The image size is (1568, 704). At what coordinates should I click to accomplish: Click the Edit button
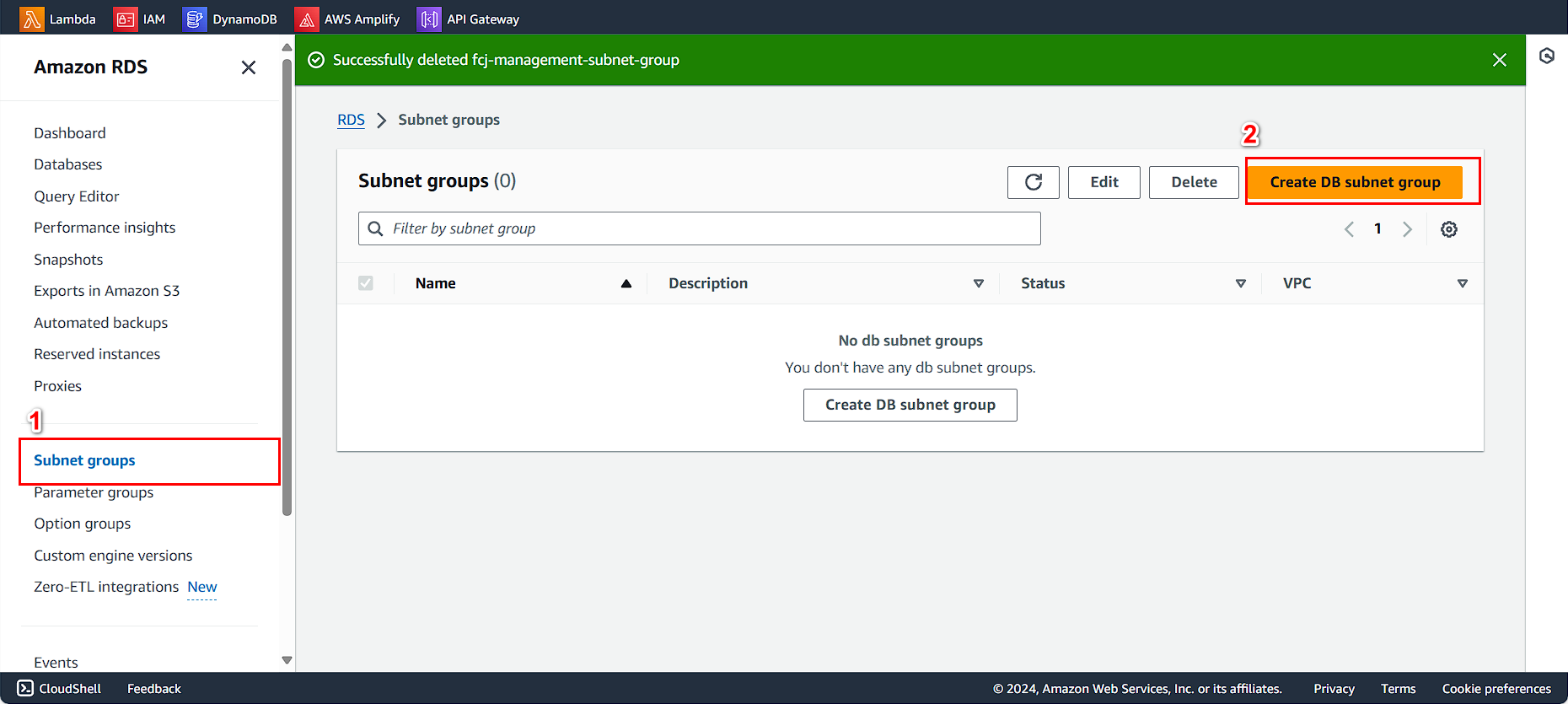pyautogui.click(x=1104, y=182)
